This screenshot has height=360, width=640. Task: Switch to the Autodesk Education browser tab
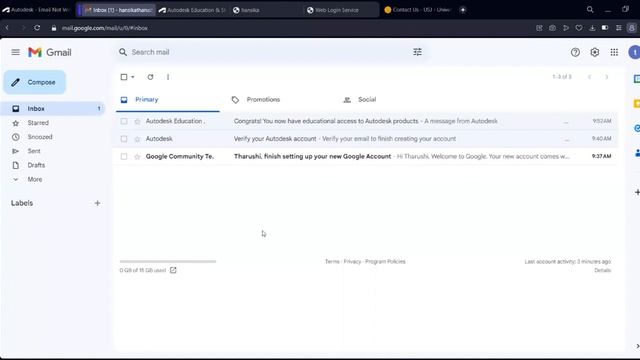pyautogui.click(x=192, y=10)
